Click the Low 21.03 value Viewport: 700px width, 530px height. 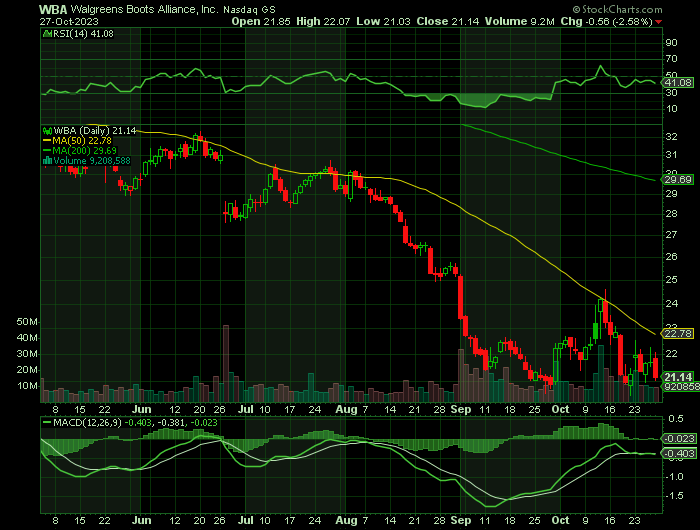(383, 21)
